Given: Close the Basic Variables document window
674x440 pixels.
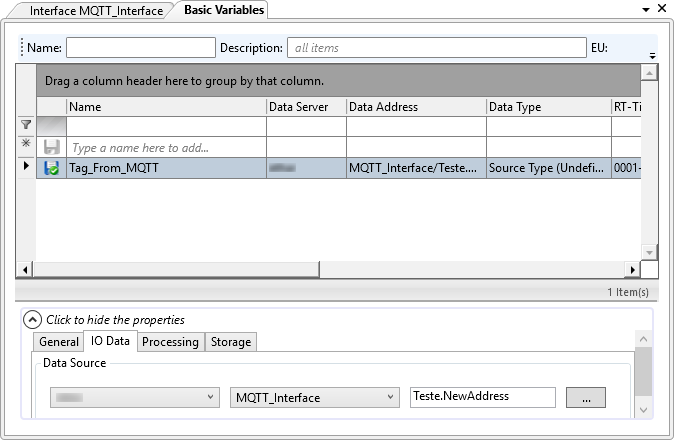Looking at the screenshot, I should 661,11.
